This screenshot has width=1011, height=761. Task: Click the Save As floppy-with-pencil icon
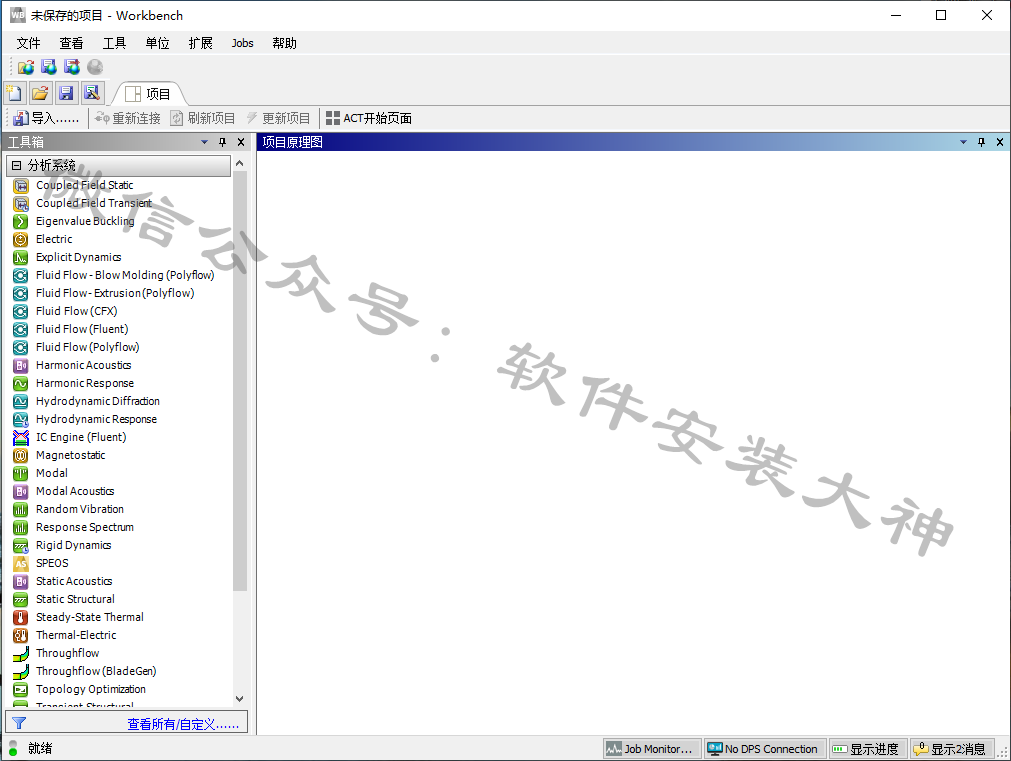(92, 93)
